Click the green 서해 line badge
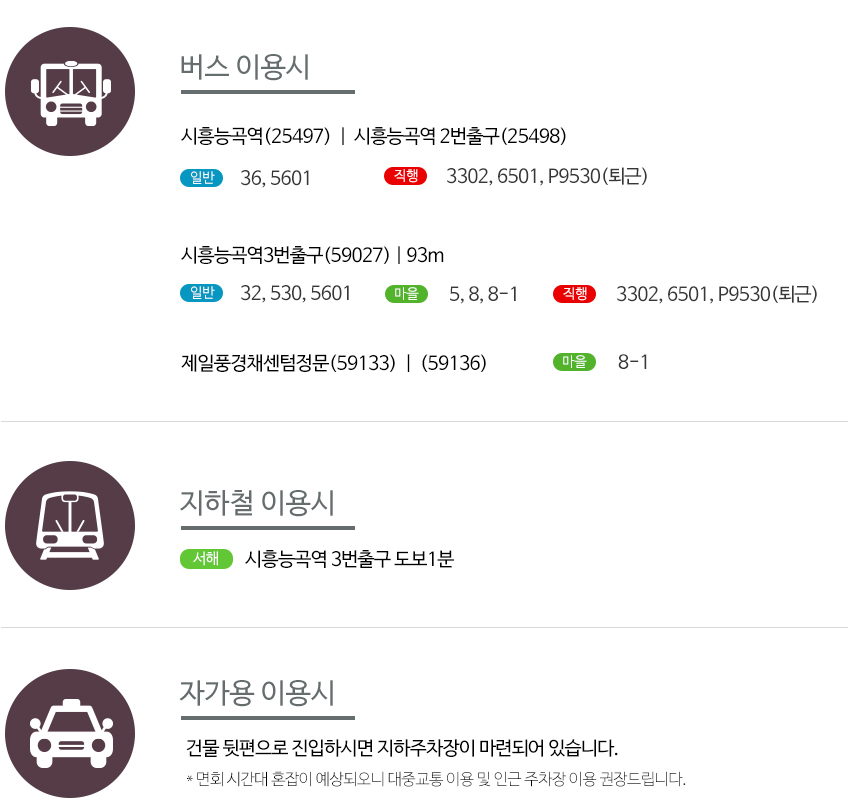The height and width of the screenshot is (810, 848). pyautogui.click(x=207, y=559)
